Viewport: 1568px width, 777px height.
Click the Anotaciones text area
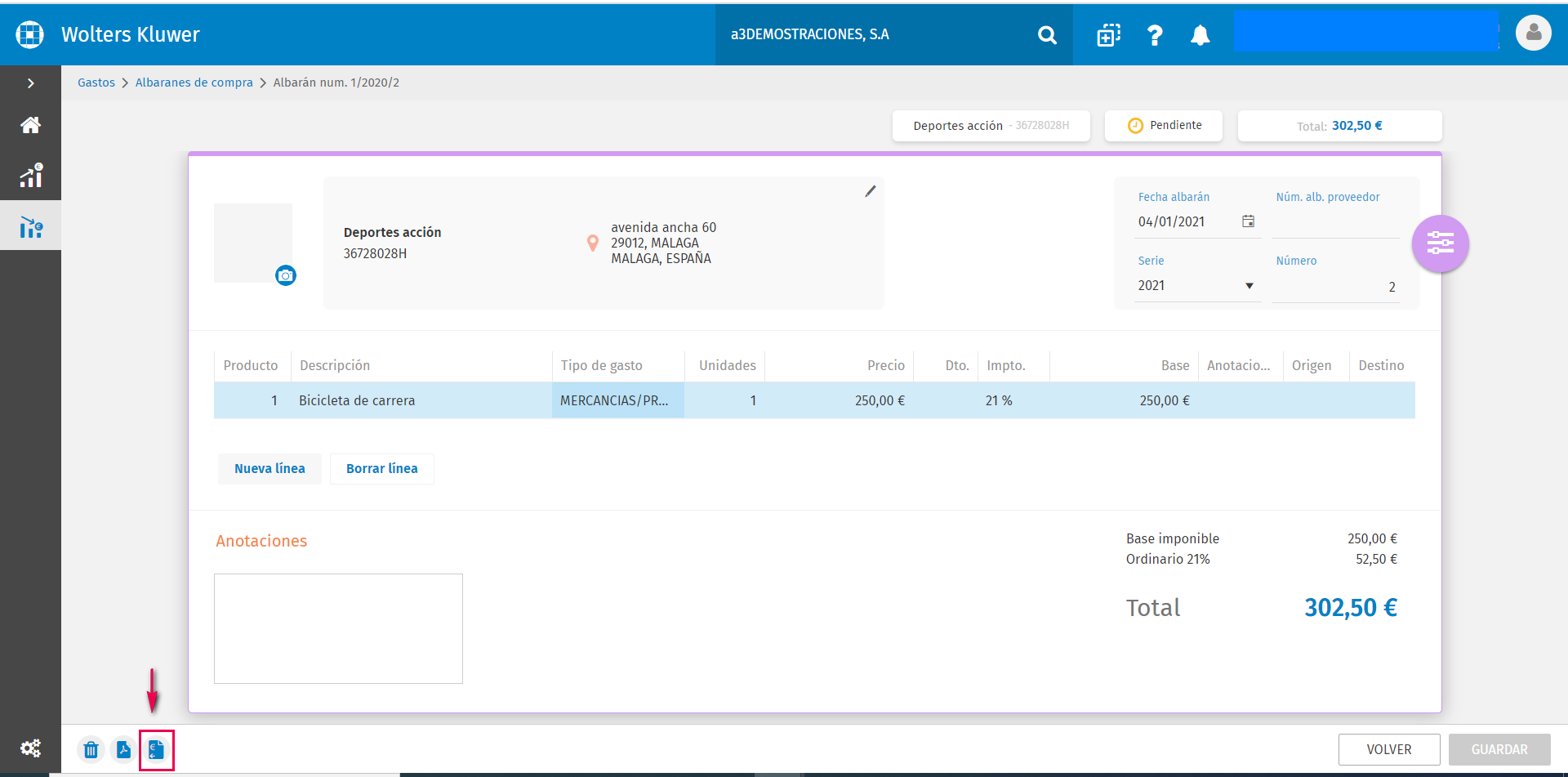[x=338, y=628]
